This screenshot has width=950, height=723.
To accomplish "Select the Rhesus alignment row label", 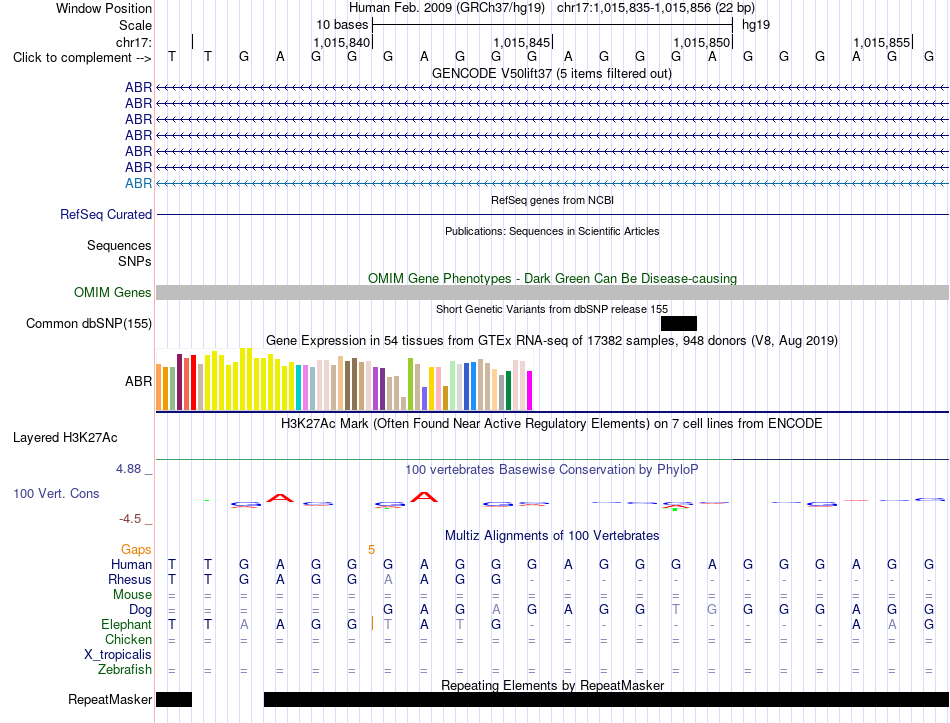I will [x=130, y=579].
